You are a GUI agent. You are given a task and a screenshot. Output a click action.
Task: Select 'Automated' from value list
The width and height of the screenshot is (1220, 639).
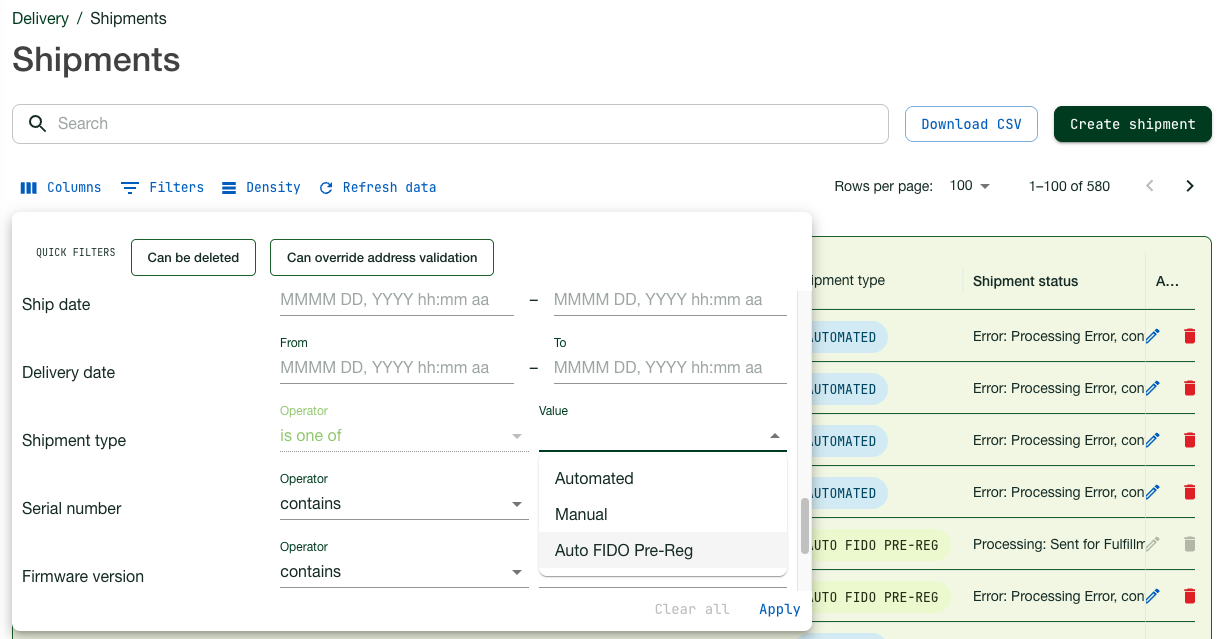[594, 479]
